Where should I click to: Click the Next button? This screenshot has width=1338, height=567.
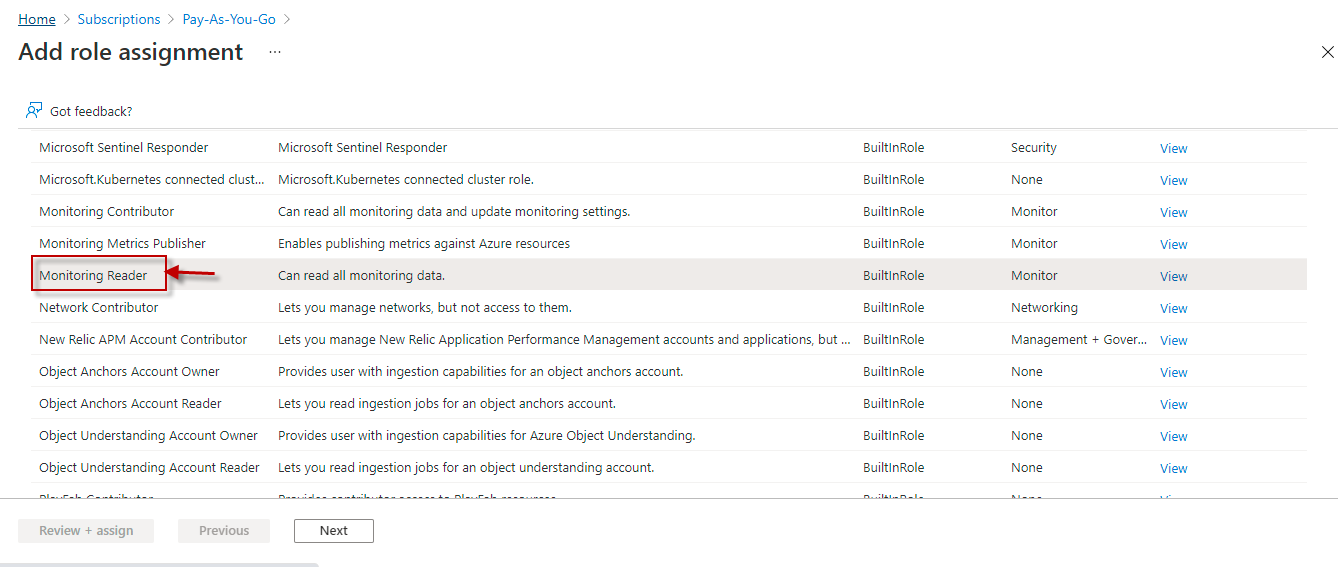334,531
